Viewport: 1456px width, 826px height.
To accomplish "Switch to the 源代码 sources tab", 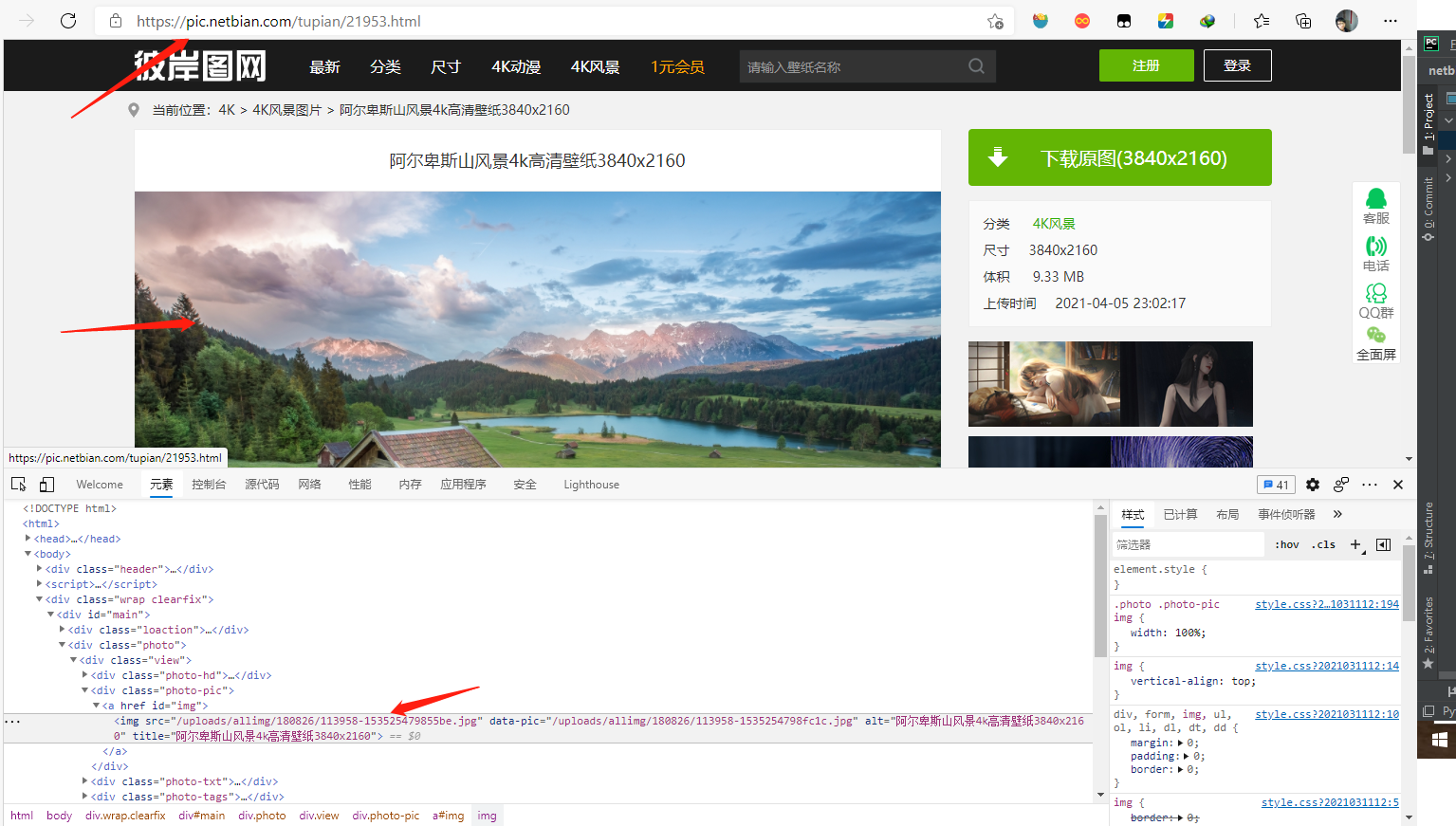I will pos(262,485).
